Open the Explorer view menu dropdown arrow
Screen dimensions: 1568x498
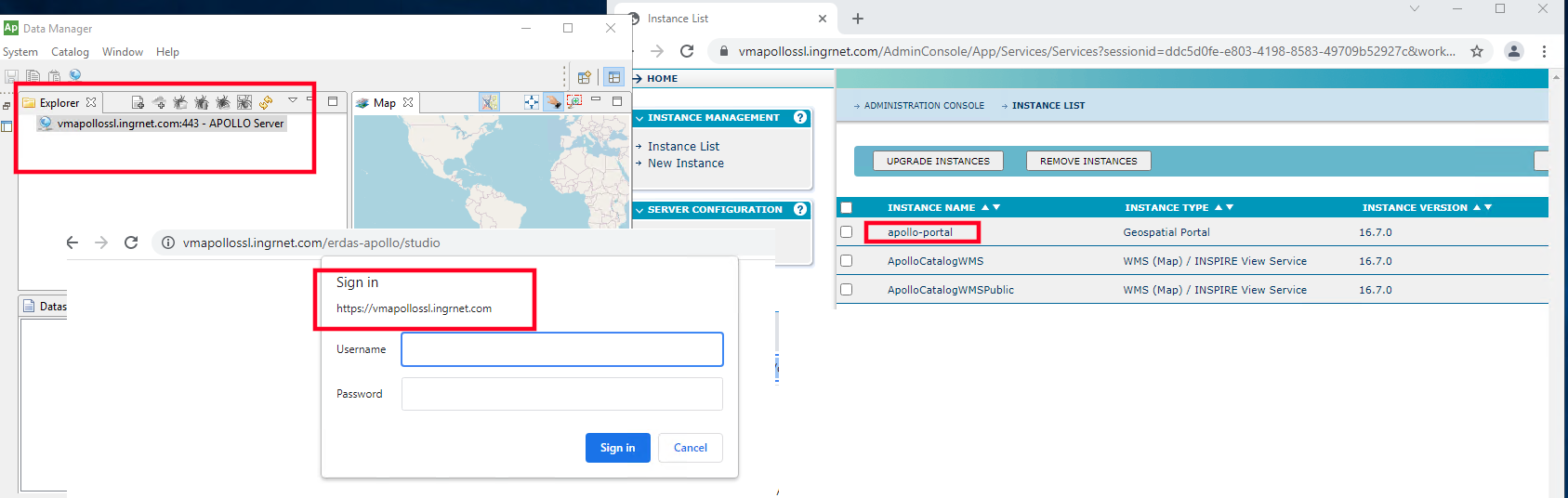click(x=293, y=100)
